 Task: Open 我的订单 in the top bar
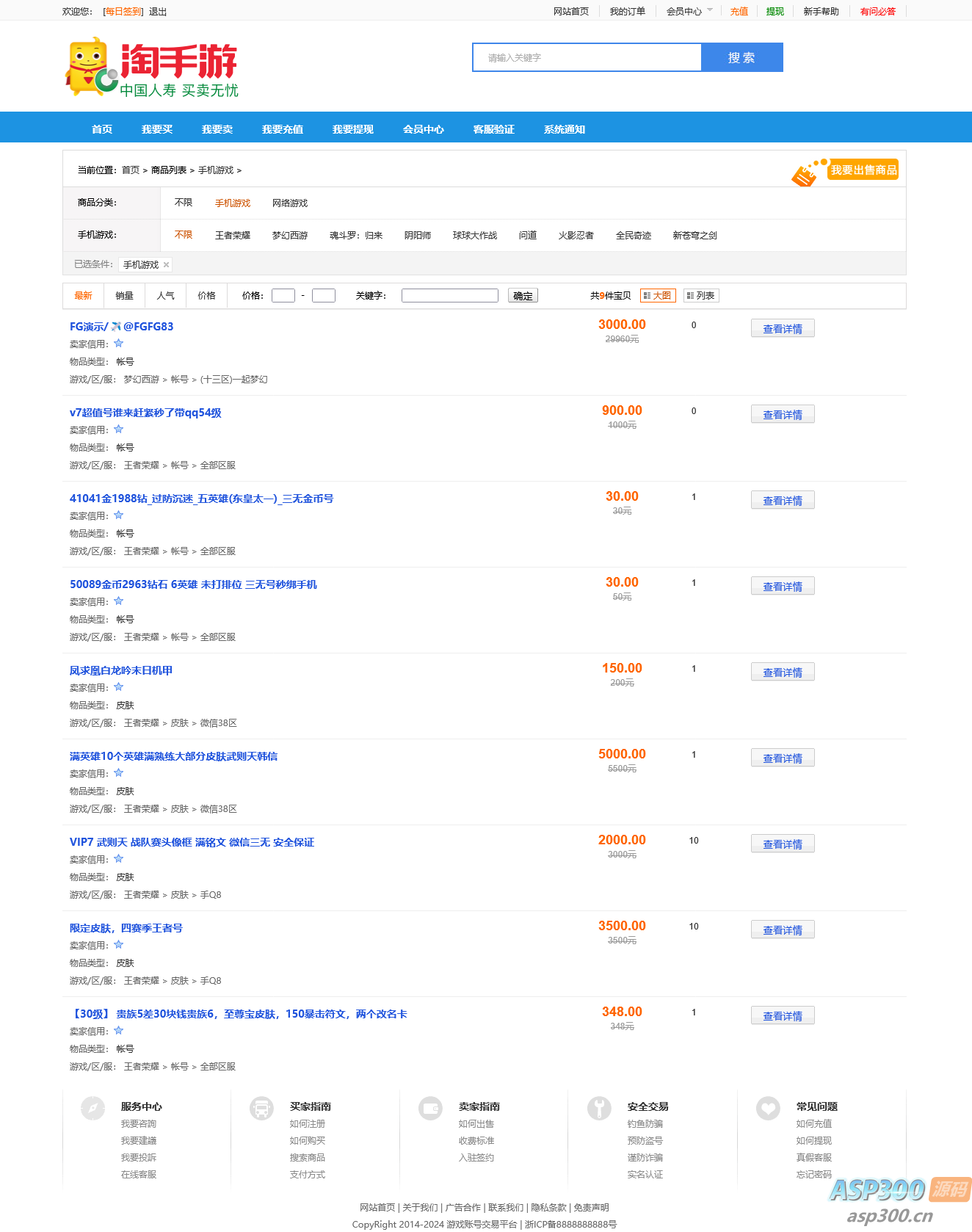point(628,12)
